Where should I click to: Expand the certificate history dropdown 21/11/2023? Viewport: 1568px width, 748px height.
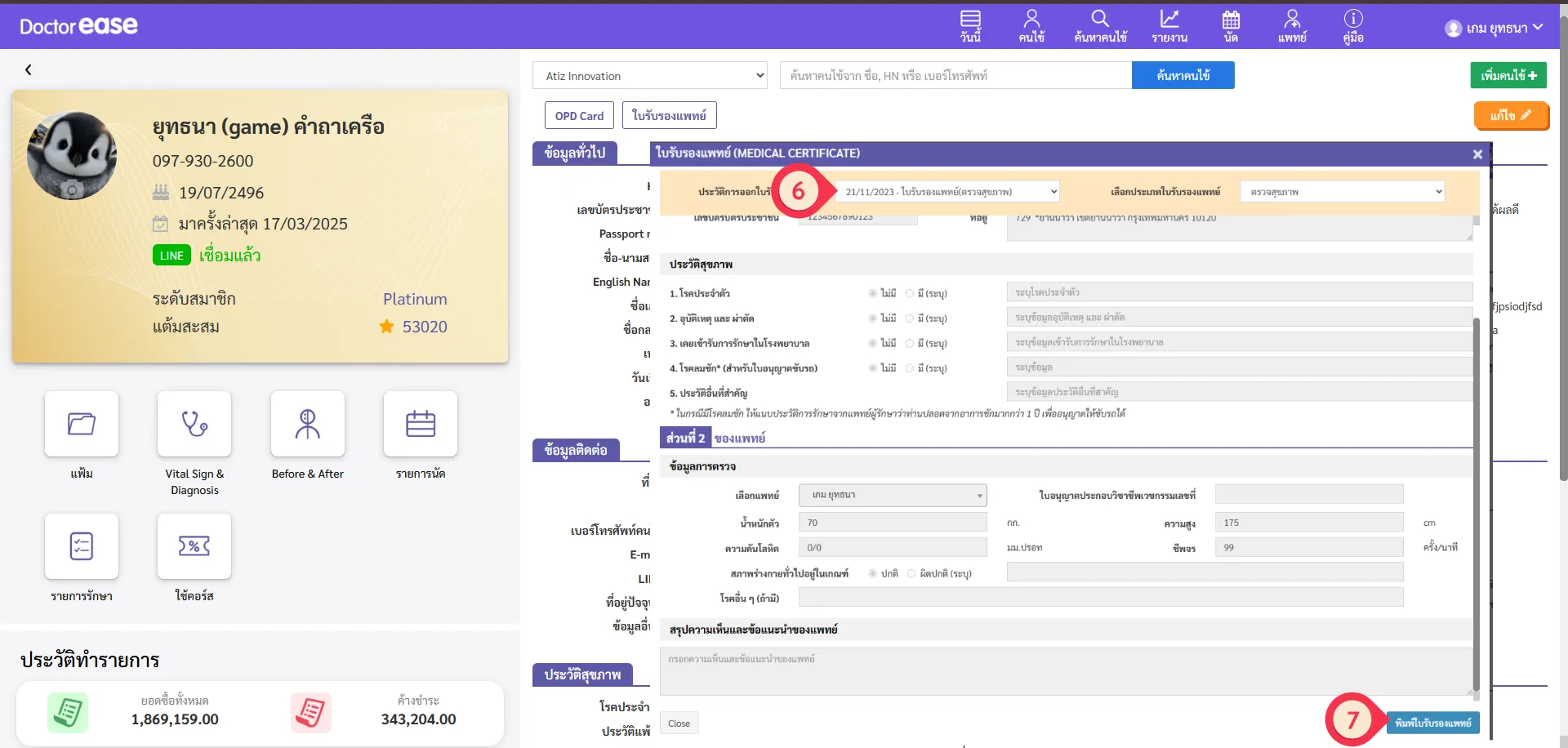947,192
